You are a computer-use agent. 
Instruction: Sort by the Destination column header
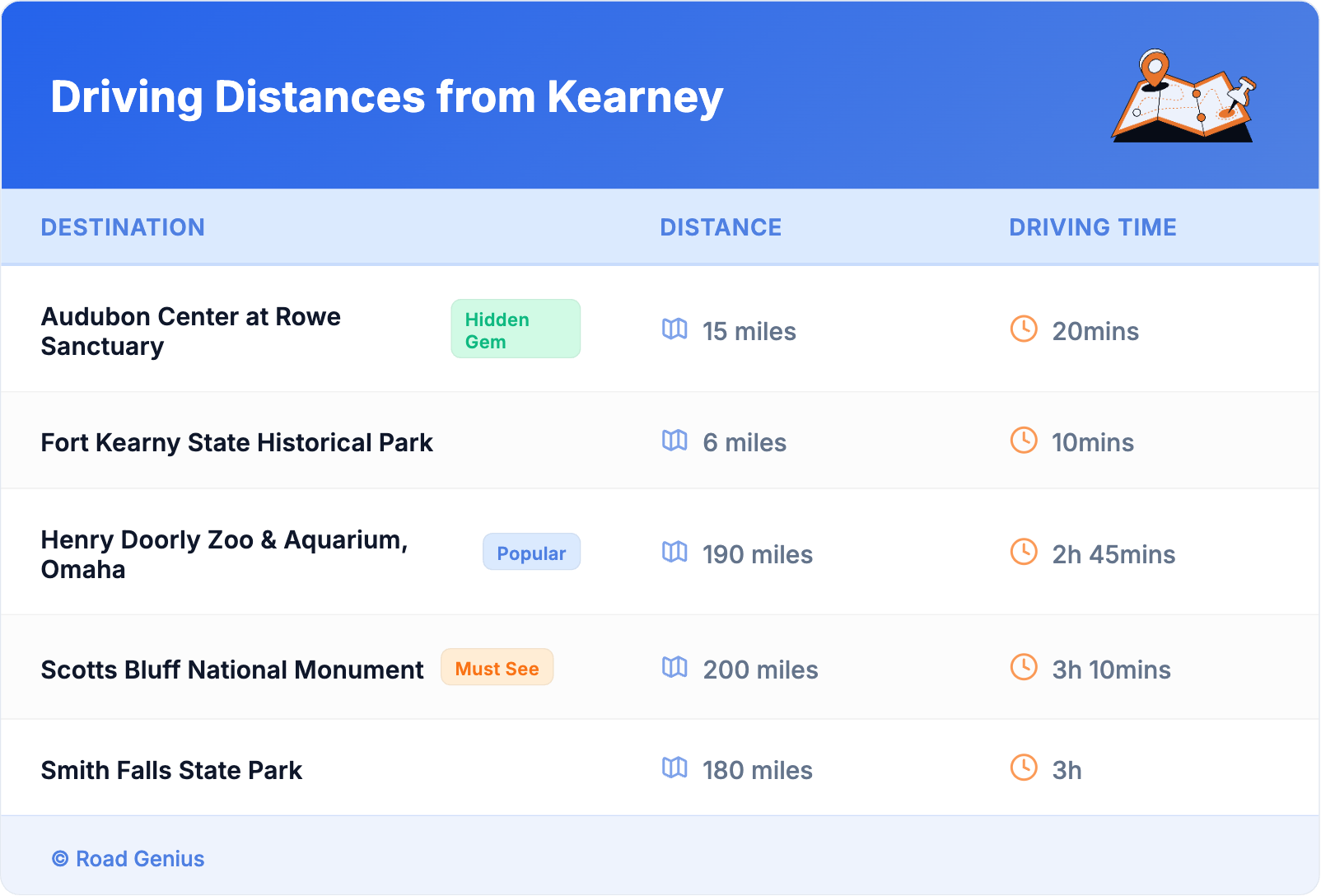click(123, 227)
